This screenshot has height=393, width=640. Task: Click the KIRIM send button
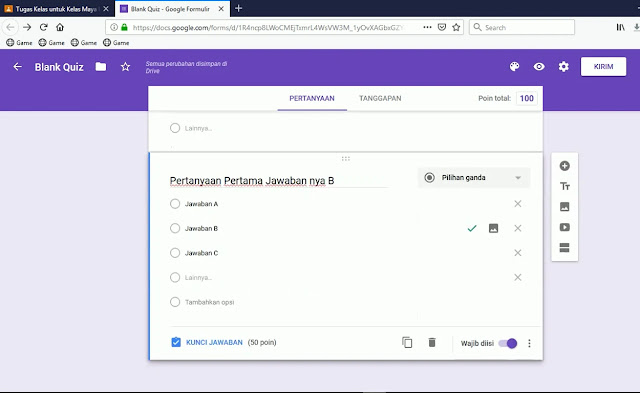point(603,67)
